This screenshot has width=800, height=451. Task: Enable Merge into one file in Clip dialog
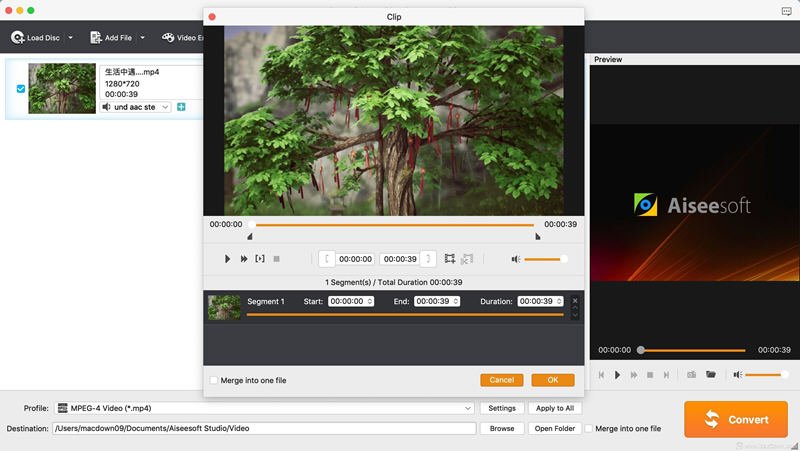[214, 380]
